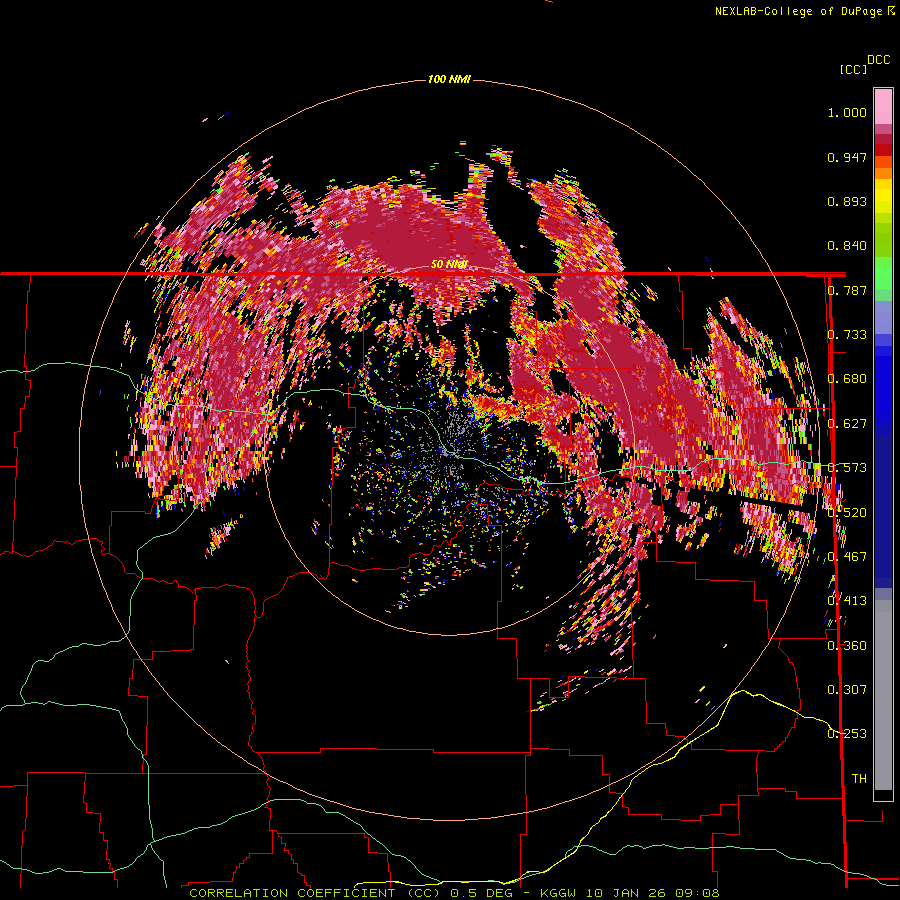Click the KGGW 10 JAN 26 09:08 timestamp
Viewport: 900px width, 900px height.
coord(630,893)
